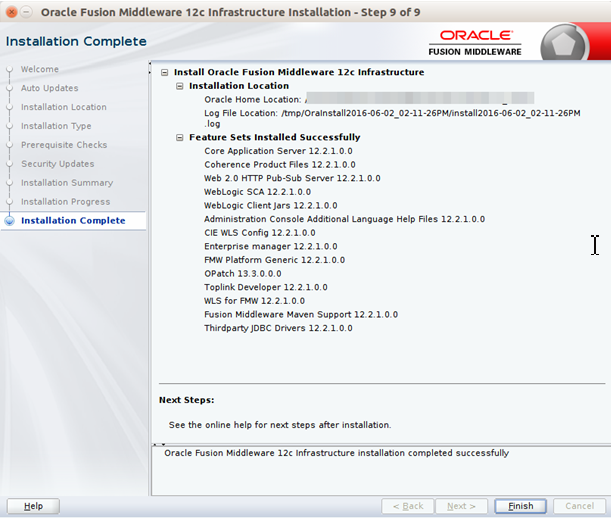Click the Cancel button

pyautogui.click(x=579, y=506)
